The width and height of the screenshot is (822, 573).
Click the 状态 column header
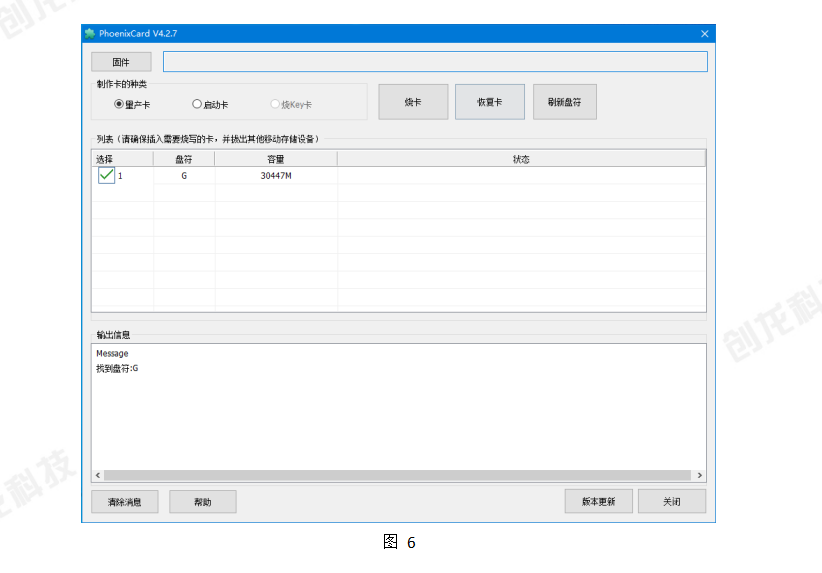(x=521, y=159)
